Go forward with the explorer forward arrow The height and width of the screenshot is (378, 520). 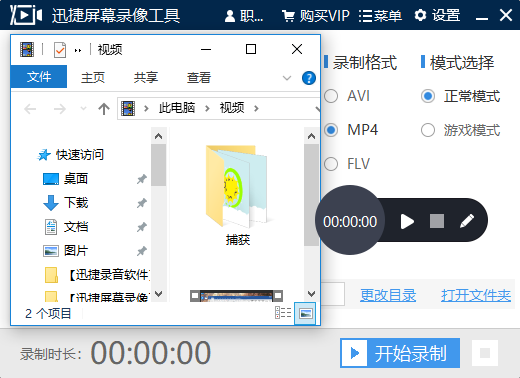coord(60,109)
